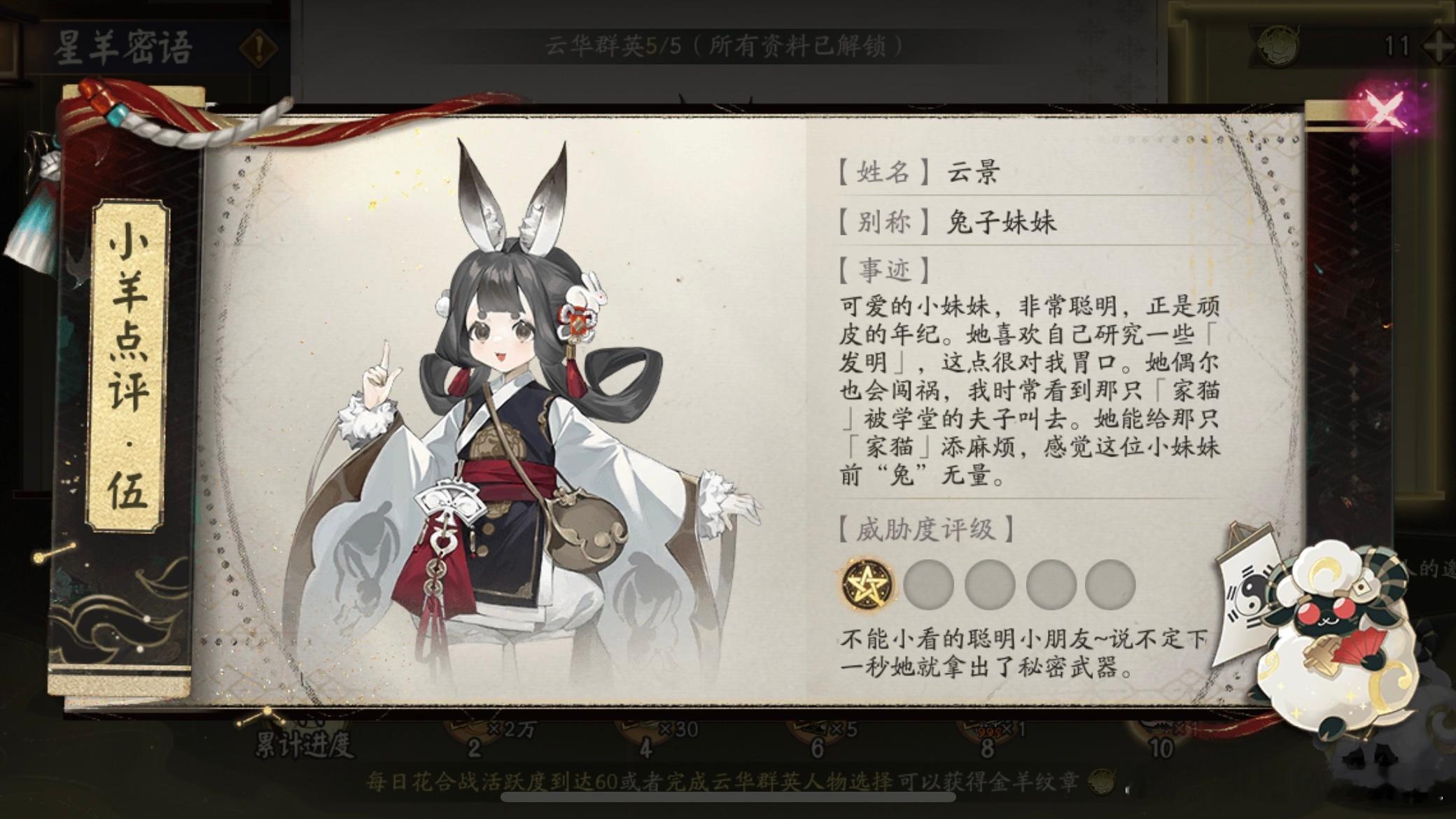Select the fourth empty threat rating circle

point(1051,584)
